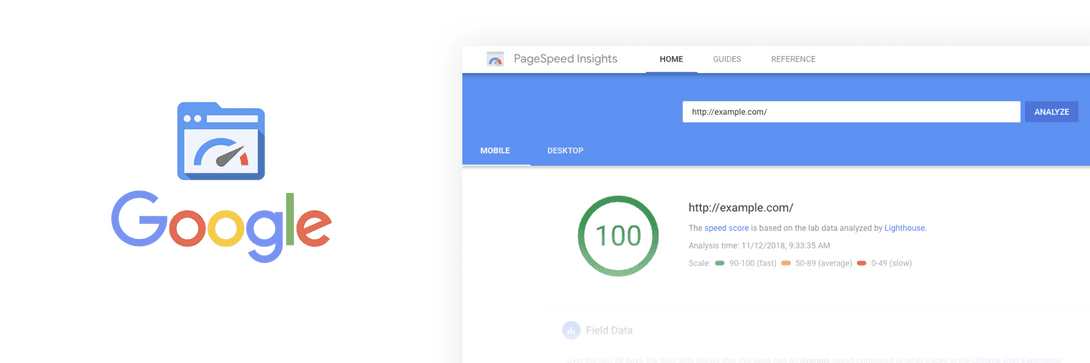Click the Field Data chart icon
This screenshot has width=1090, height=363.
point(571,330)
